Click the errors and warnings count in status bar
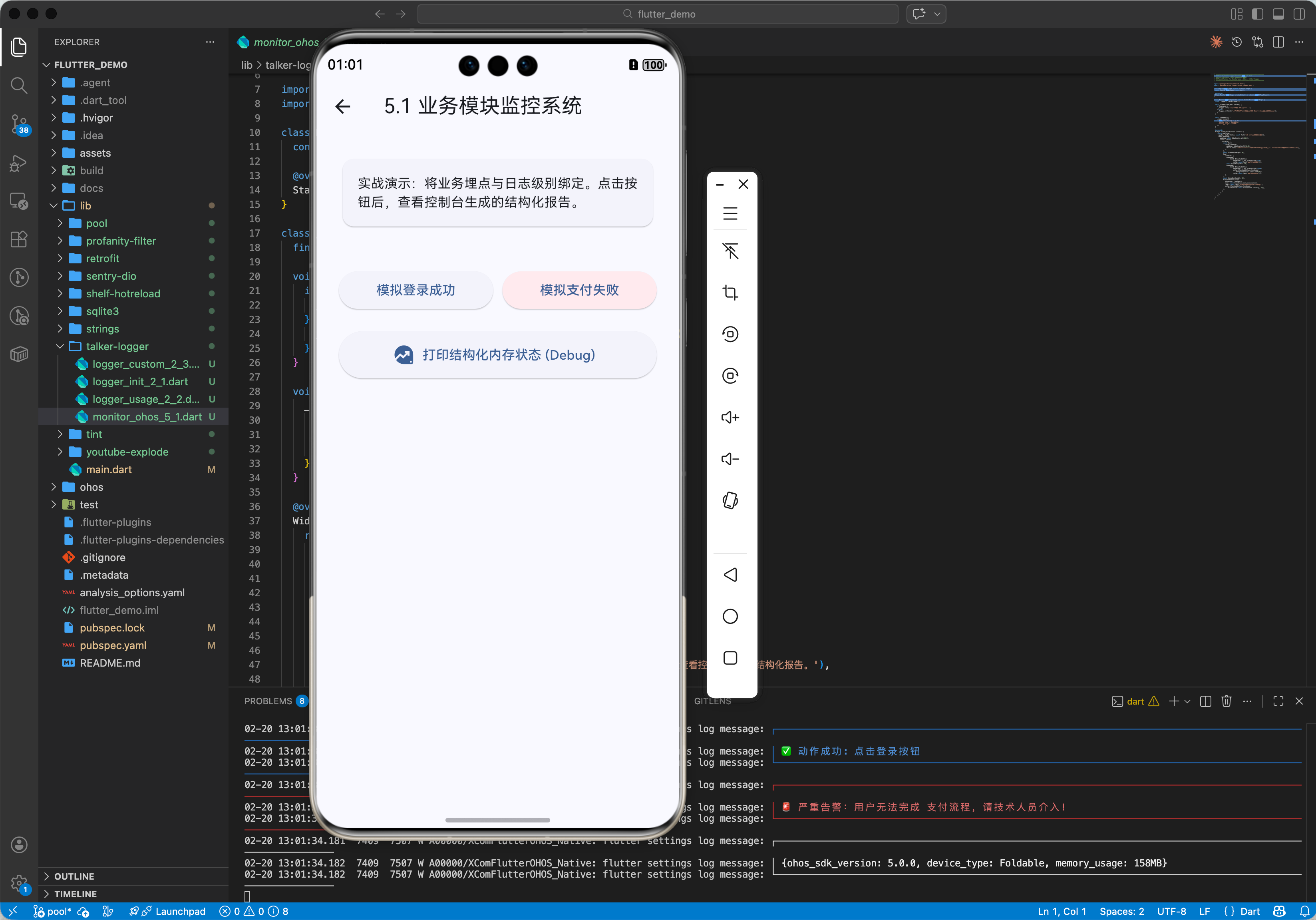Viewport: 1316px width, 920px height. 254,911
